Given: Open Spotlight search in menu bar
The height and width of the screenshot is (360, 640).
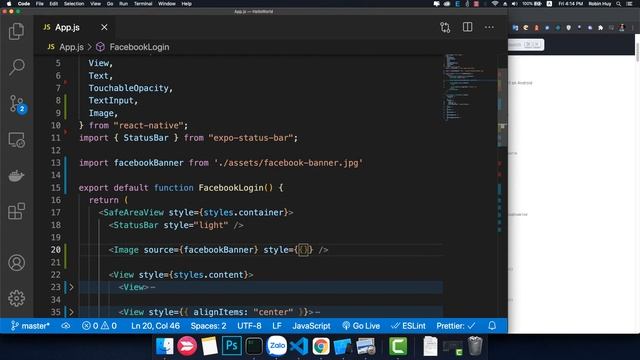Looking at the screenshot, I should pyautogui.click(x=618, y=4).
